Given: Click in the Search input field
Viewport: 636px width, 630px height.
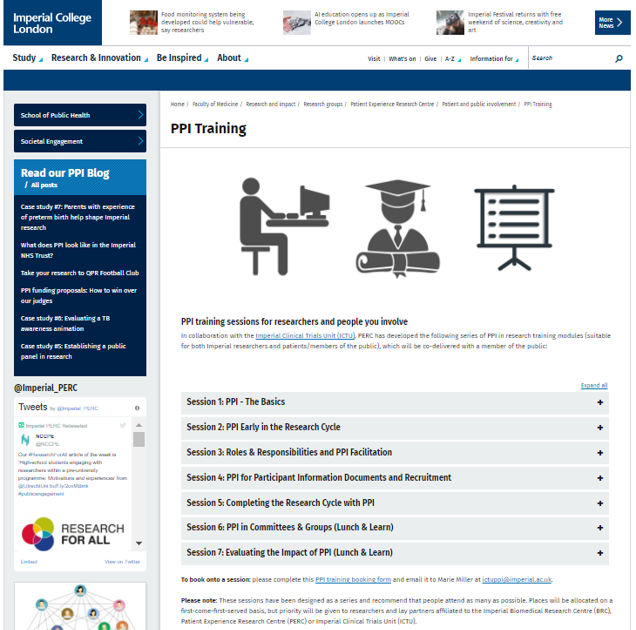Looking at the screenshot, I should pos(570,59).
